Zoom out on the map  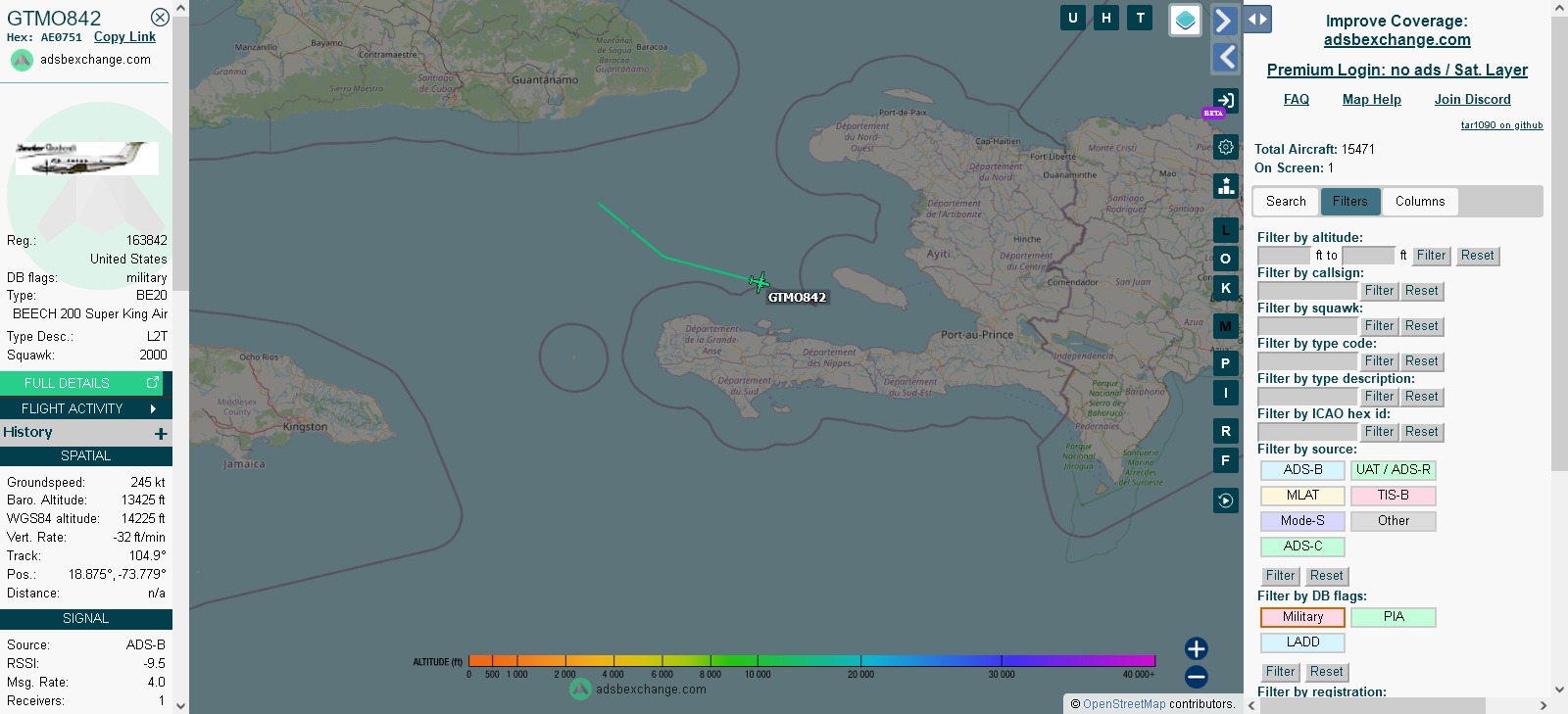[x=1197, y=677]
